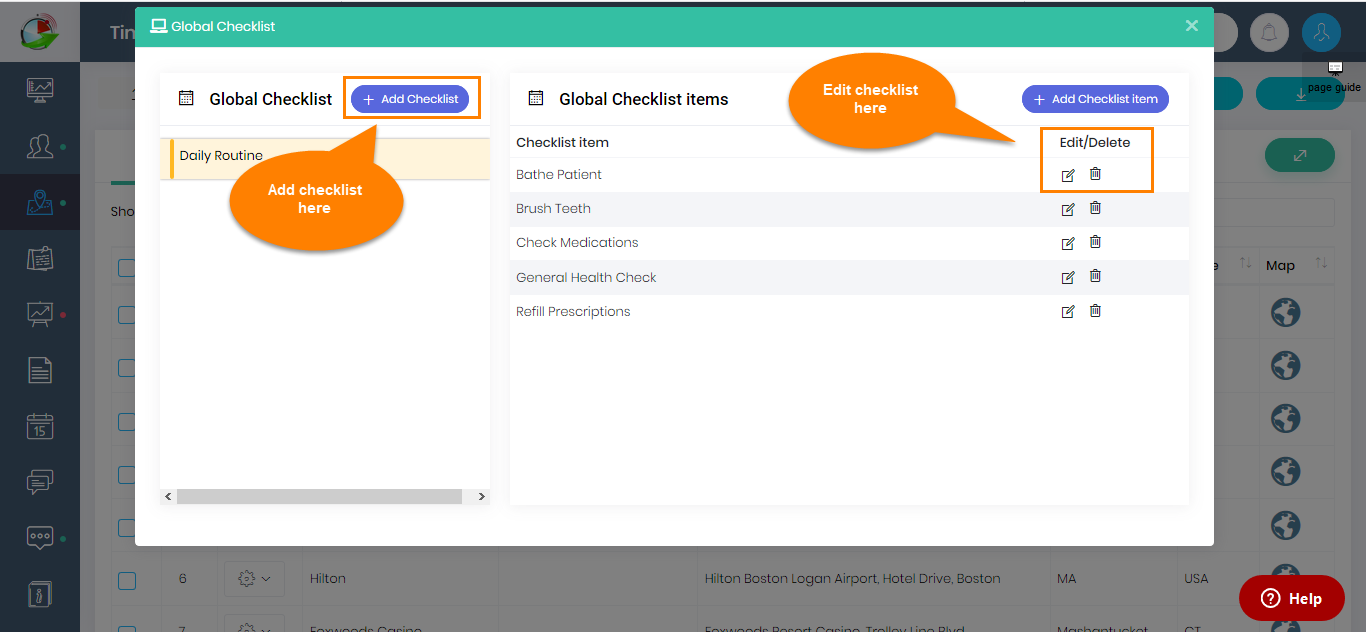This screenshot has width=1366, height=632.
Task: Delete the General Health Check item
Action: click(x=1095, y=276)
